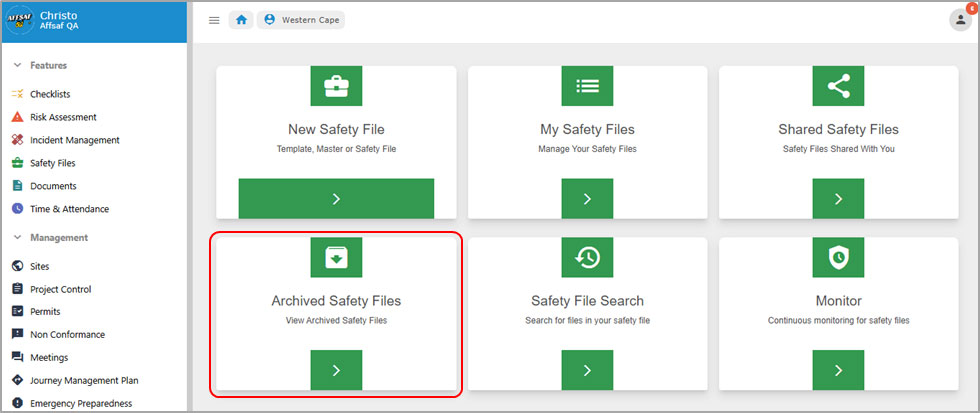Click the arrow button under Monitor
This screenshot has height=413, width=980.
(x=838, y=370)
